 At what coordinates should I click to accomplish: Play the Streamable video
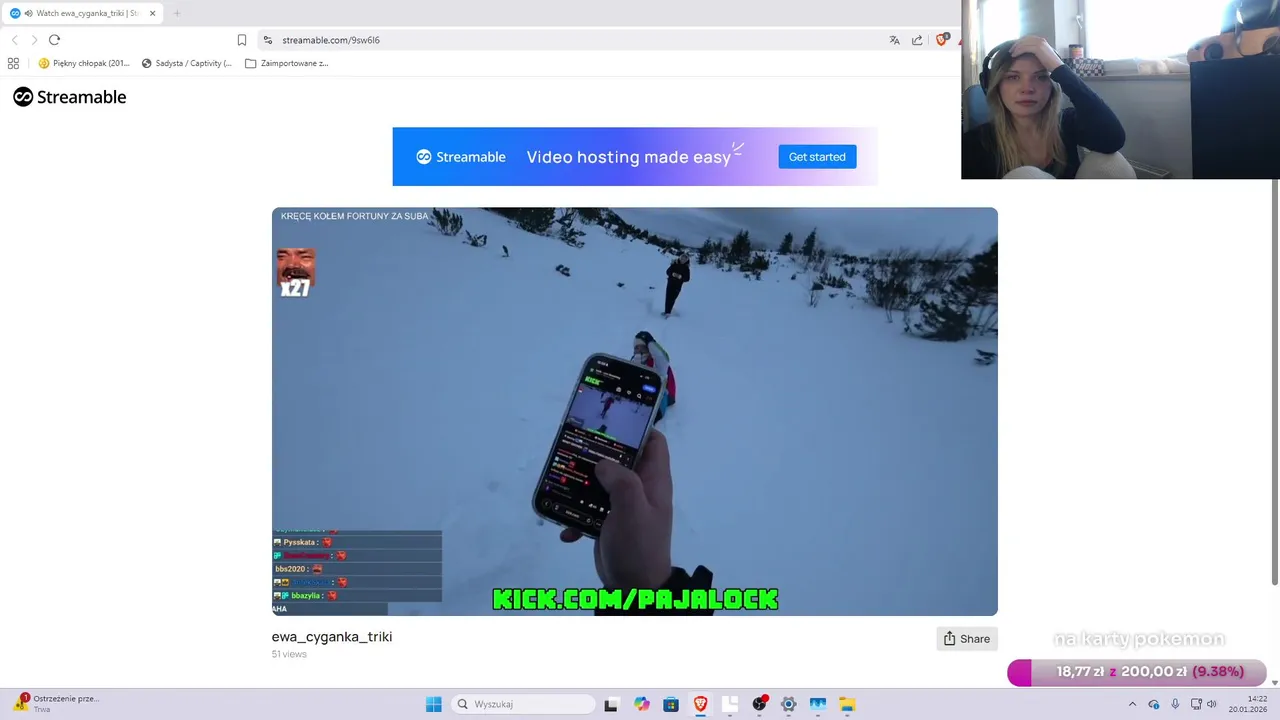[634, 411]
